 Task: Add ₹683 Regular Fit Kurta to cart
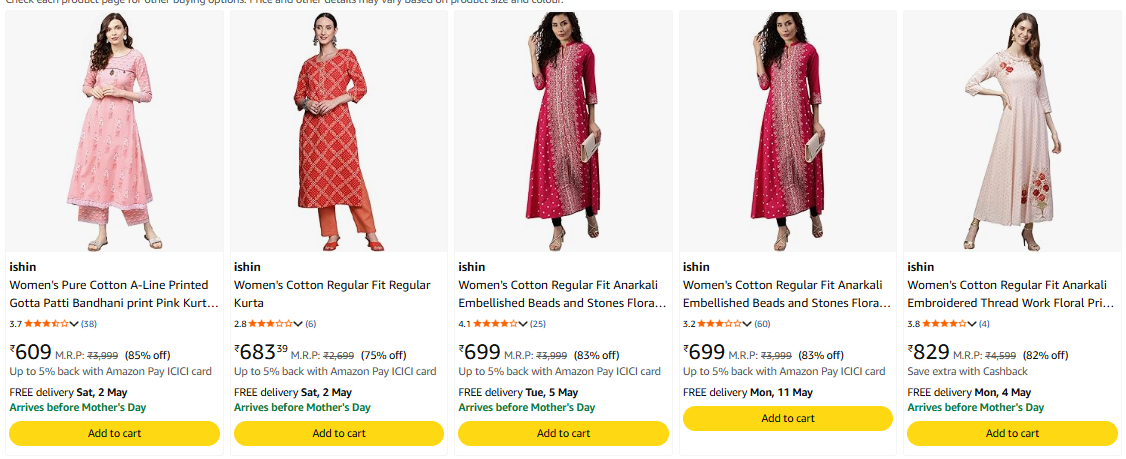[x=339, y=433]
